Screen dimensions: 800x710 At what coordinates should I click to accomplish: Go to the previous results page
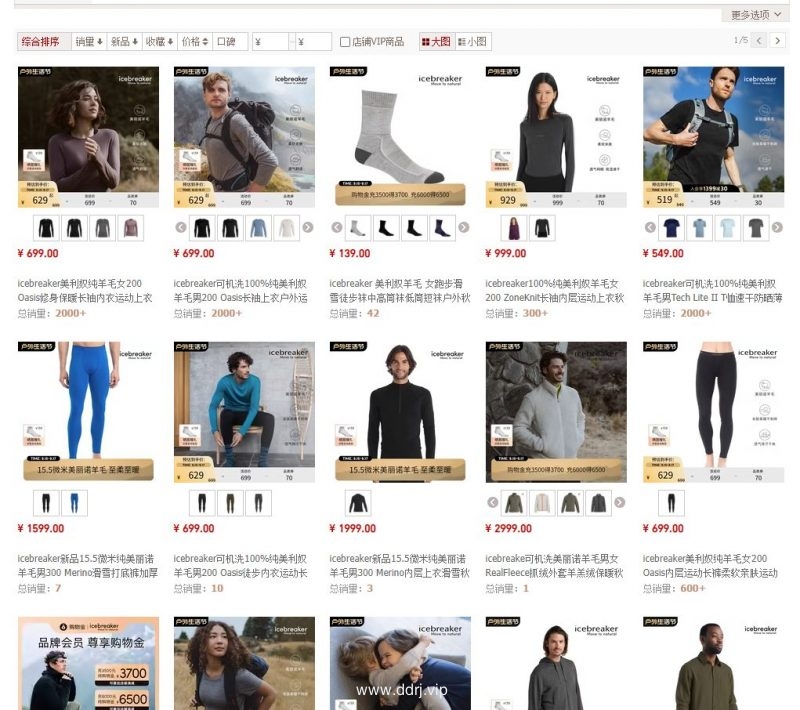[759, 41]
